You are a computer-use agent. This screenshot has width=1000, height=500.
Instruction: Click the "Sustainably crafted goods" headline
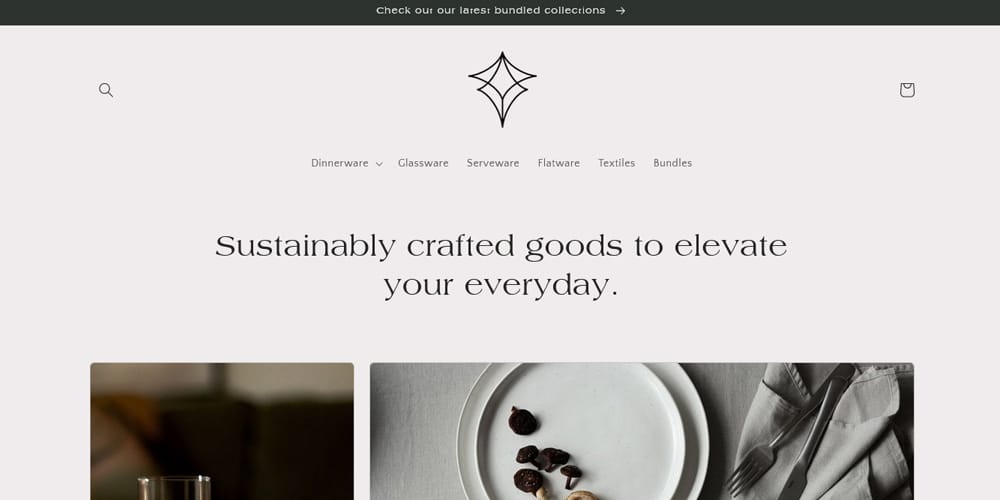pos(501,265)
